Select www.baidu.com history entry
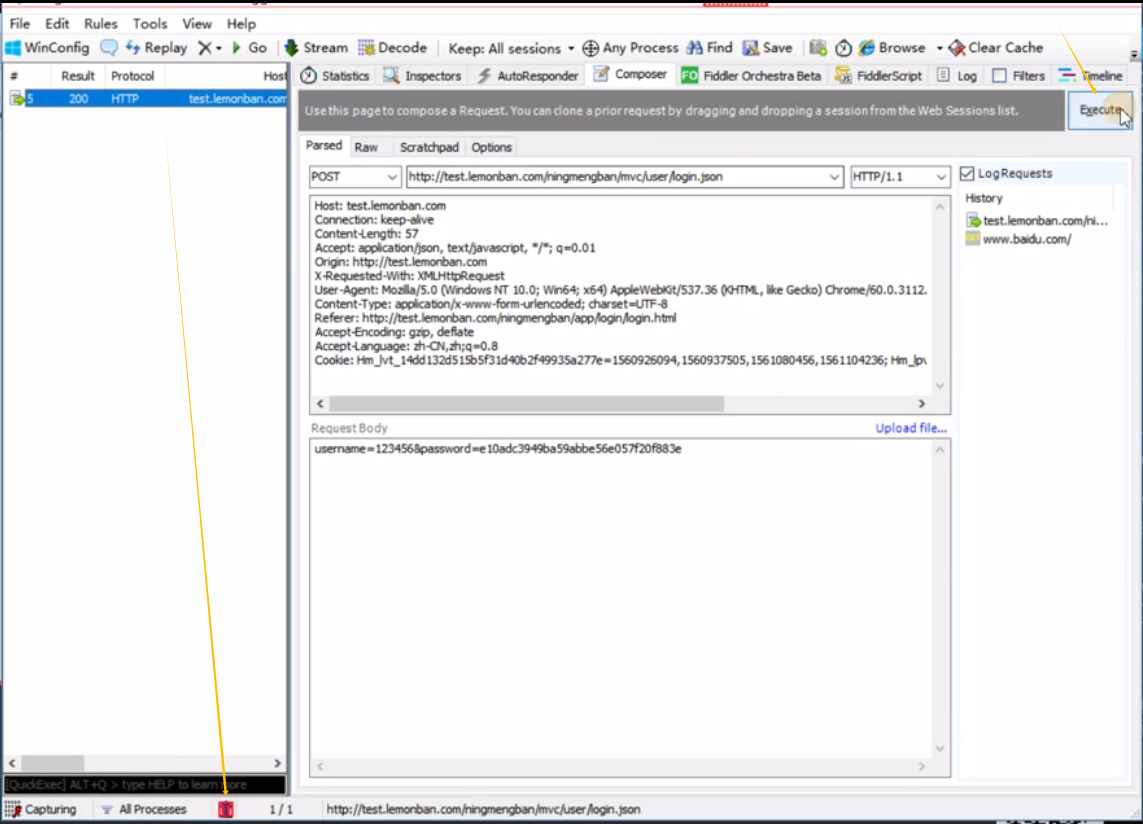The image size is (1143, 824). (1018, 239)
